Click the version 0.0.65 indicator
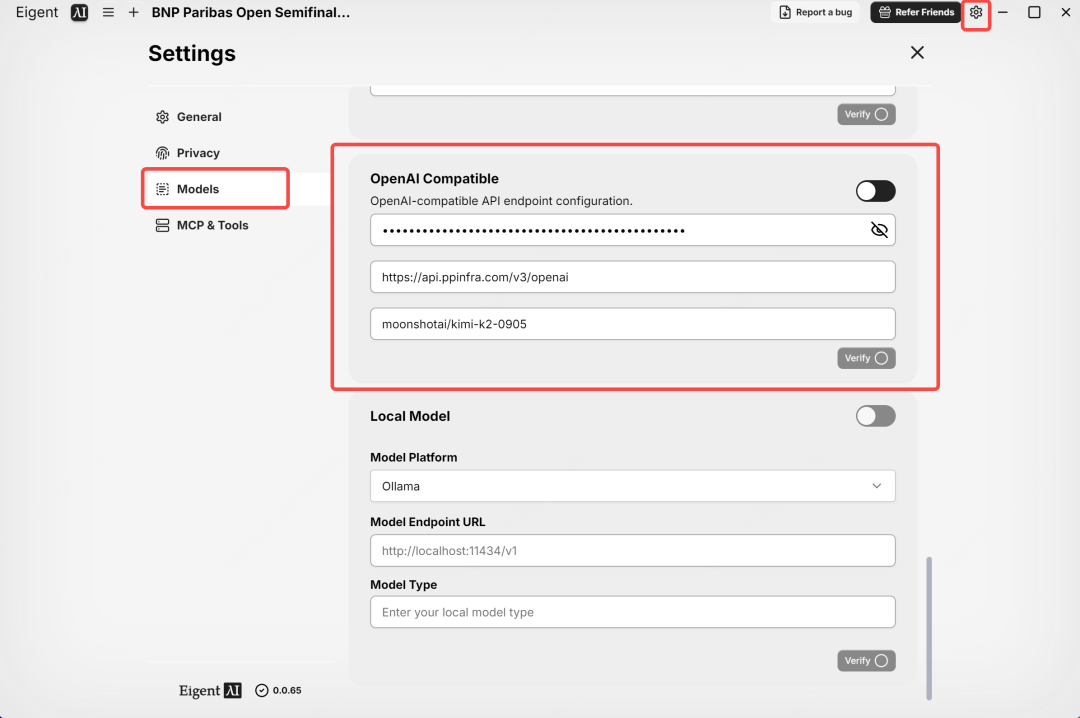This screenshot has height=718, width=1080. [x=278, y=690]
